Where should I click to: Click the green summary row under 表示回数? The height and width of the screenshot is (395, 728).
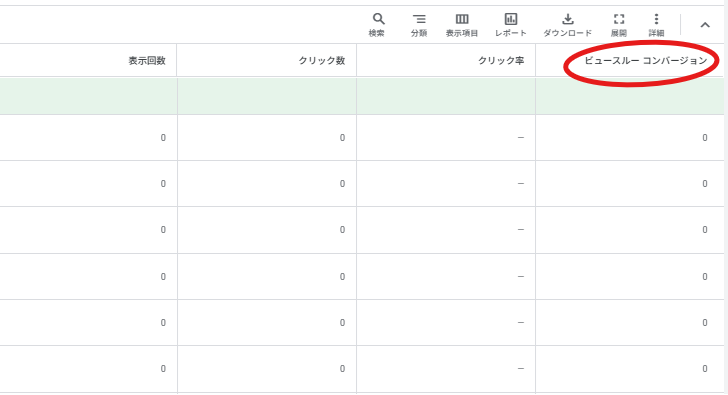[88, 96]
